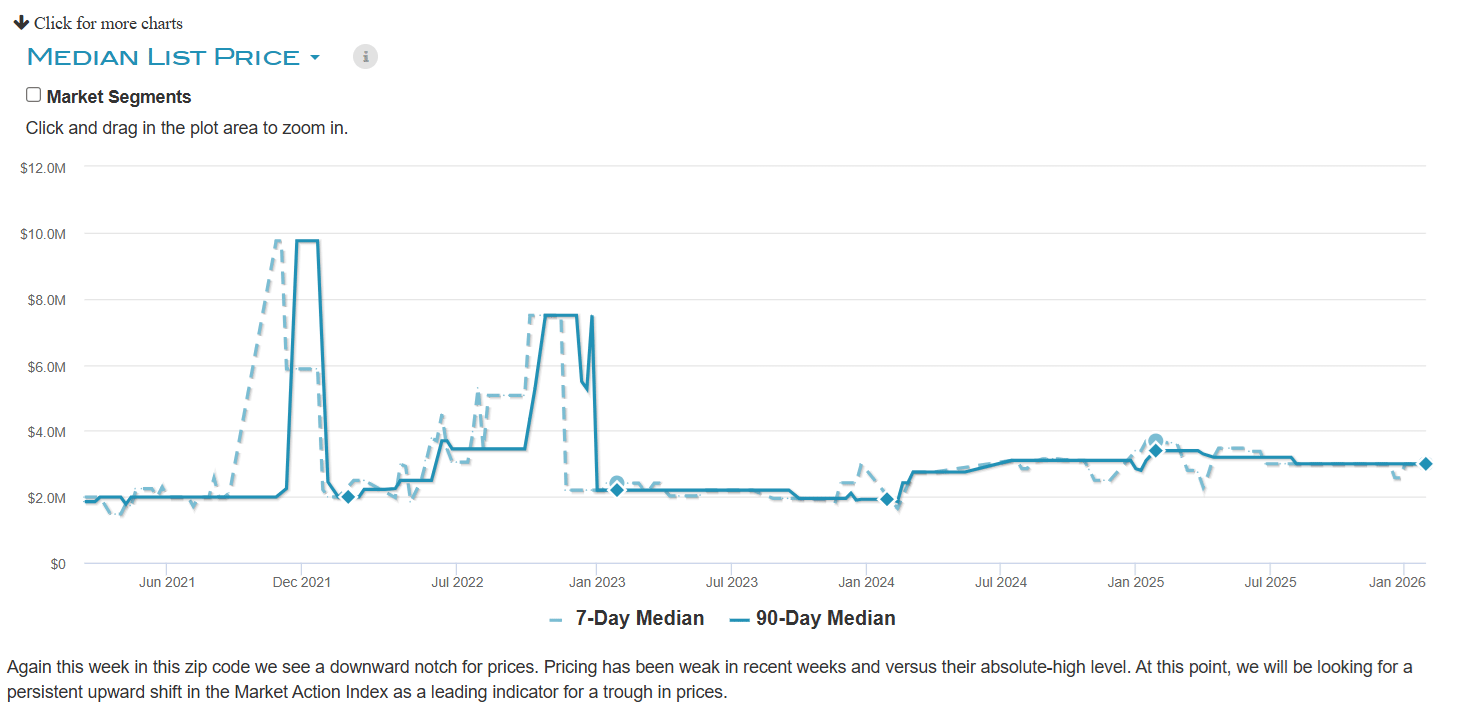Click the diamond marker near Jan 2023
1458x717 pixels.
point(617,490)
